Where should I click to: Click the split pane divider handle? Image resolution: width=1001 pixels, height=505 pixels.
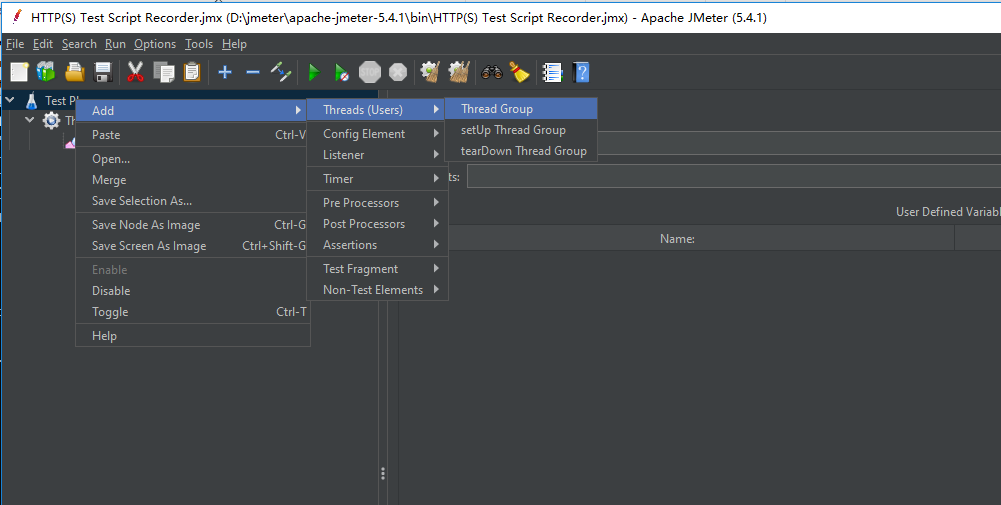coord(382,473)
